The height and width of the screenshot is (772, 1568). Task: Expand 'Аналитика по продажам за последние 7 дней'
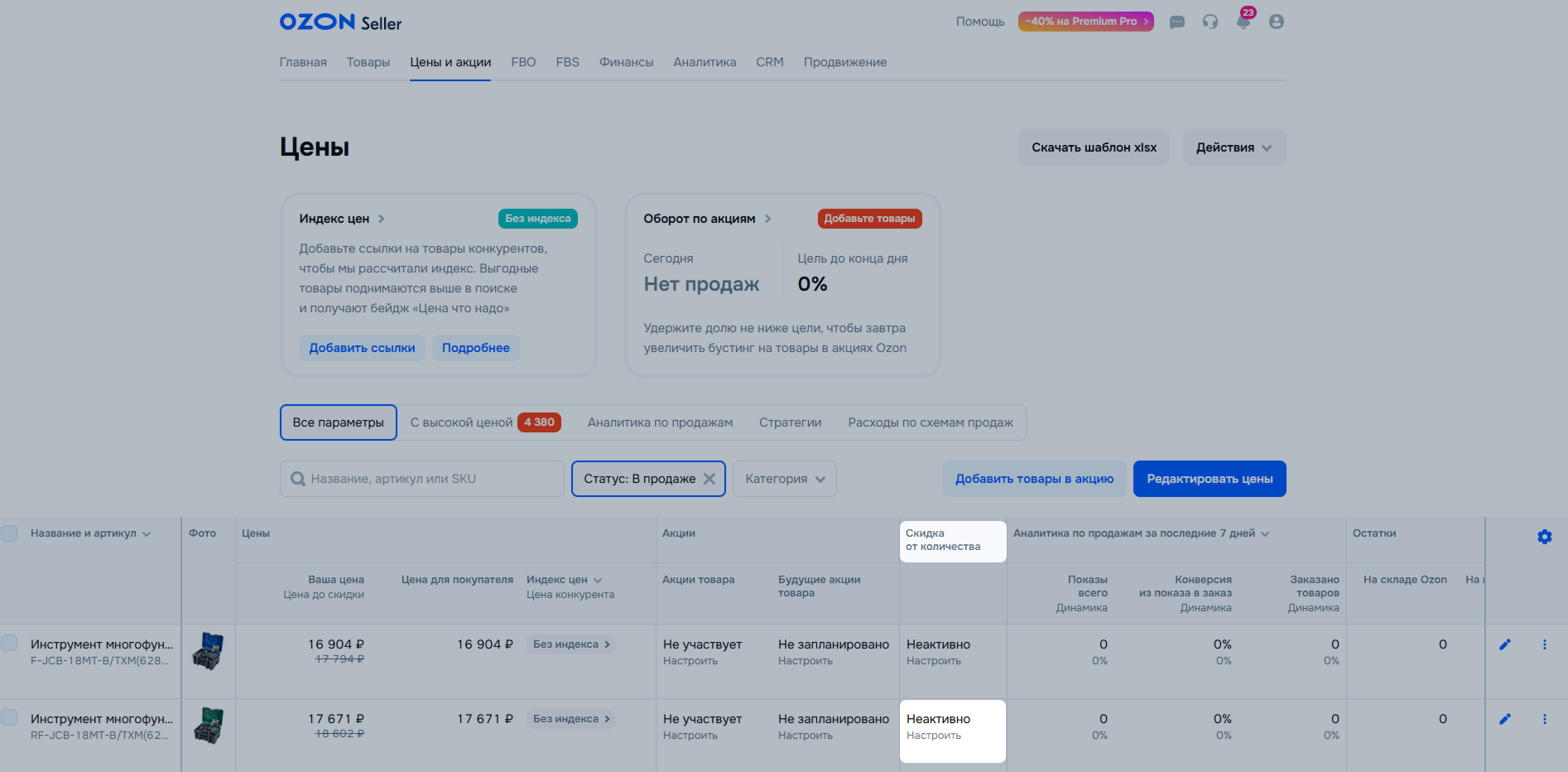coord(1141,533)
